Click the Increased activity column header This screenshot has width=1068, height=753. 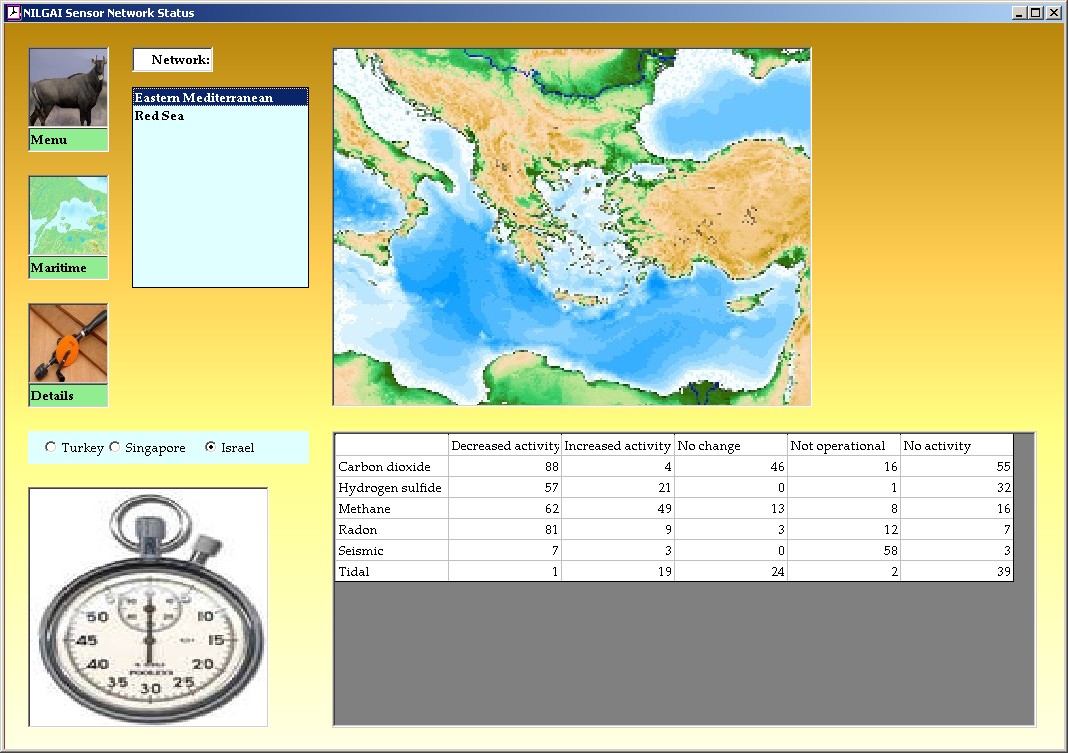617,446
